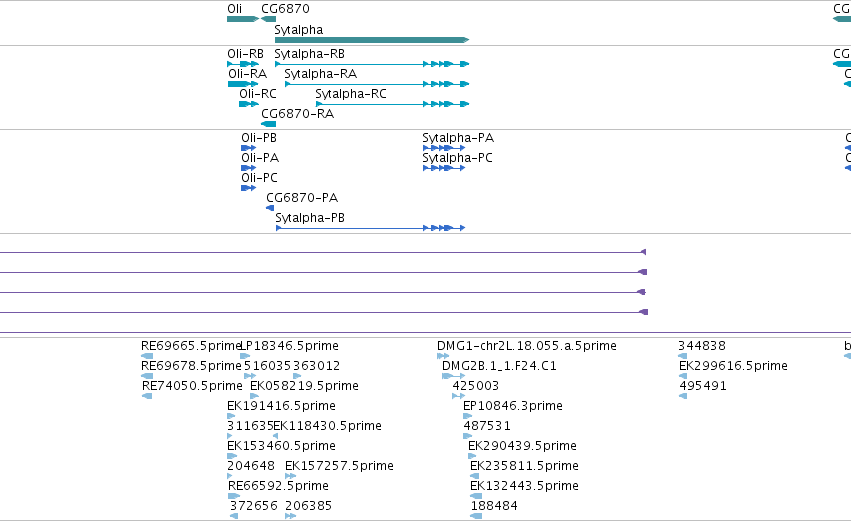This screenshot has width=851, height=521.
Task: Click the Sytalpha-PA protein label
Action: click(x=458, y=138)
